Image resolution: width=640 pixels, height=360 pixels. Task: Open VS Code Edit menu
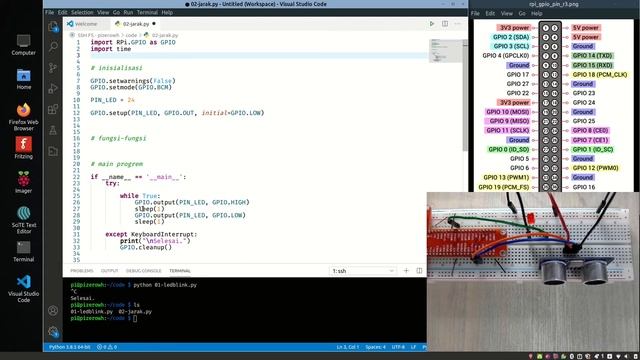coord(62,13)
